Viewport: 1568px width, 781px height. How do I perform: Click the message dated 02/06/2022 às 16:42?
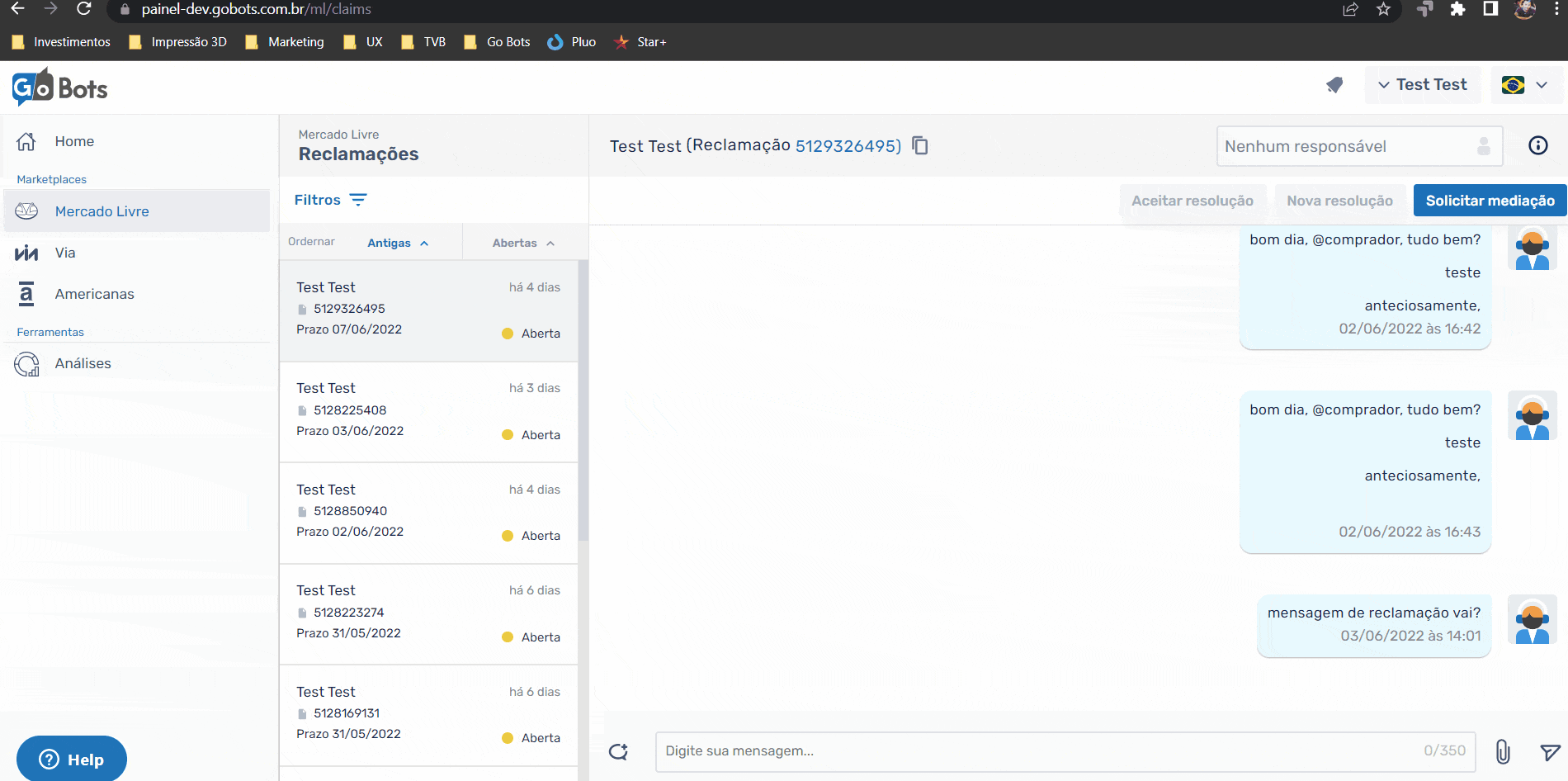pyautogui.click(x=1365, y=286)
